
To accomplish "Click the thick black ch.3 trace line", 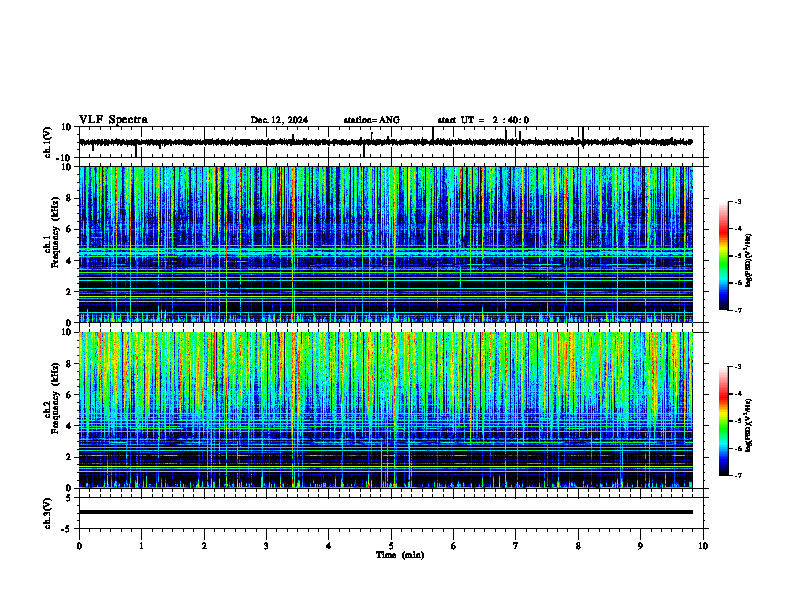I will coord(385,512).
